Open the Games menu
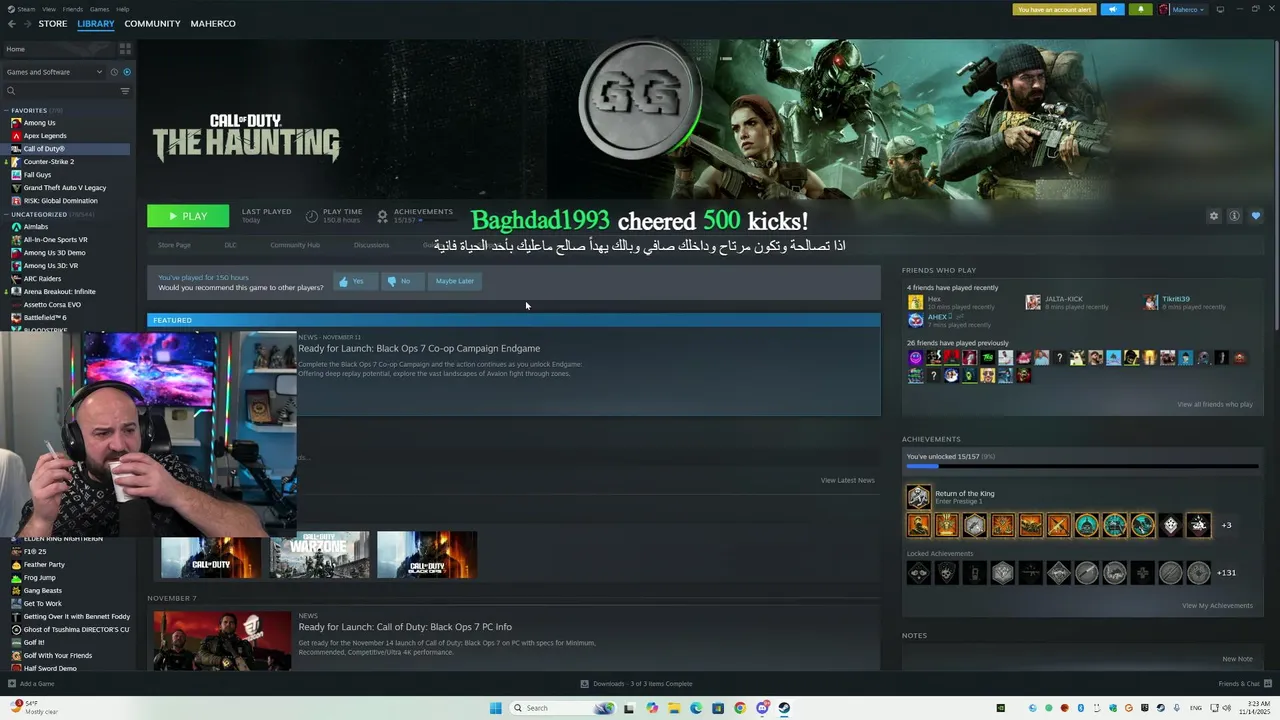The image size is (1280, 720). click(99, 9)
